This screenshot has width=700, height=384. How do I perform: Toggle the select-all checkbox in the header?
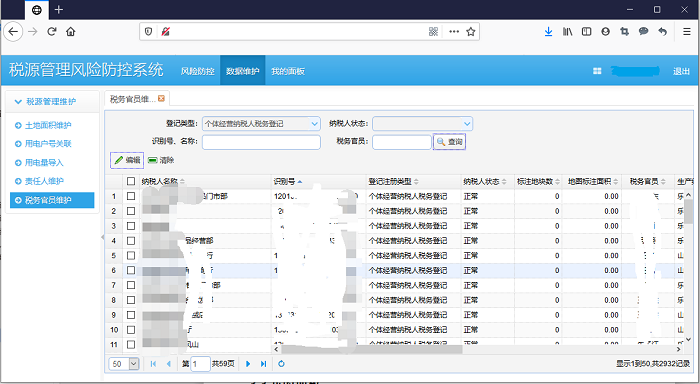(131, 181)
